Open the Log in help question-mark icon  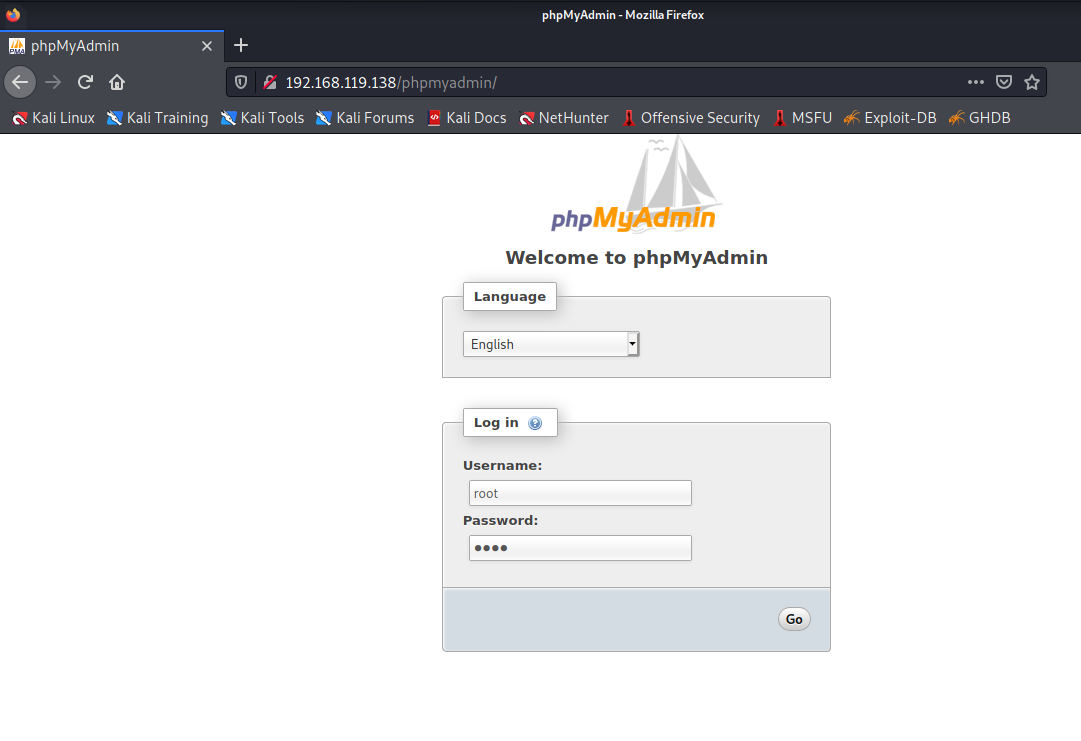click(x=535, y=423)
